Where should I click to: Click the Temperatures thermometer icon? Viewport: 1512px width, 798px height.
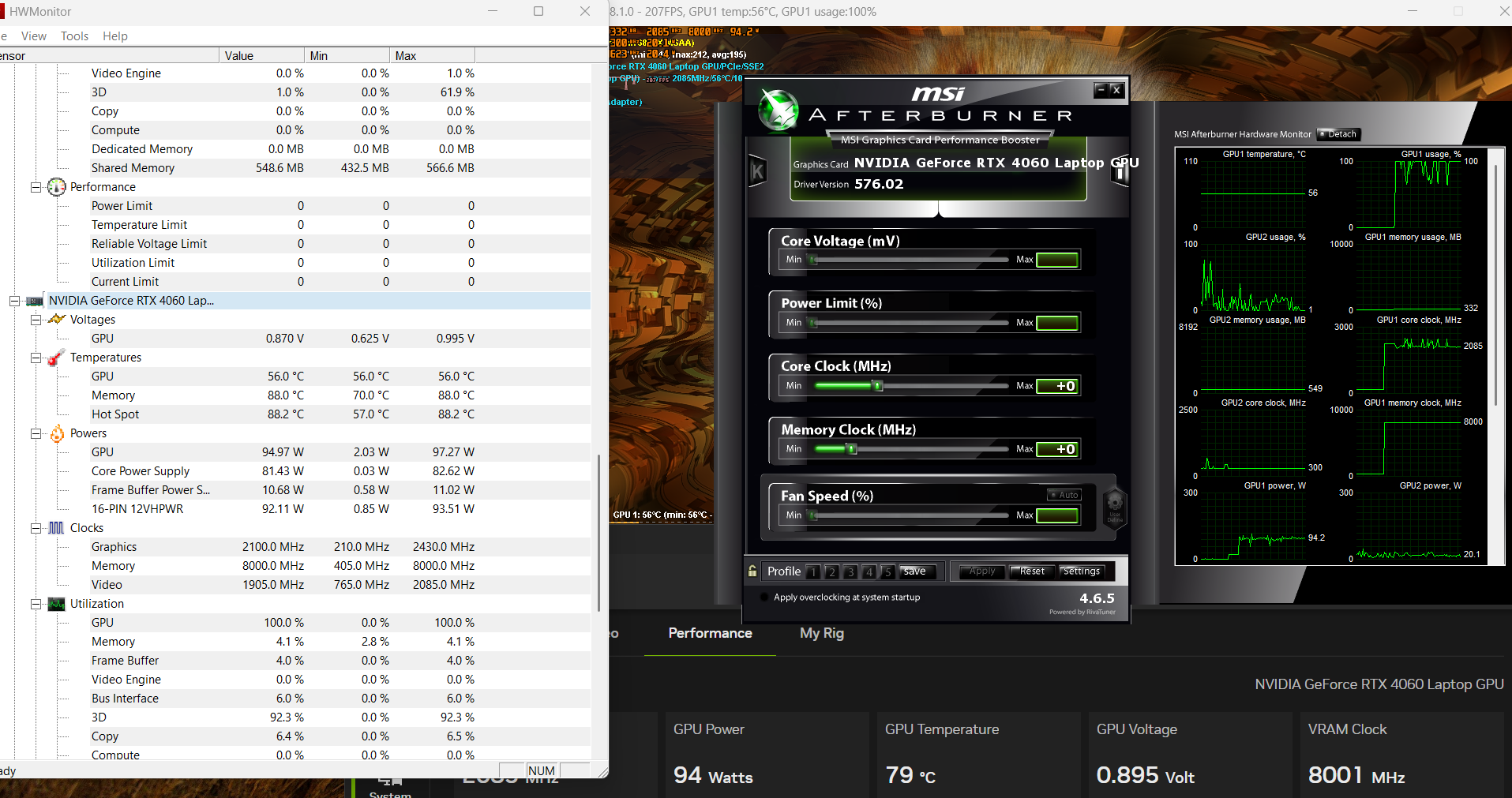pyautogui.click(x=56, y=358)
